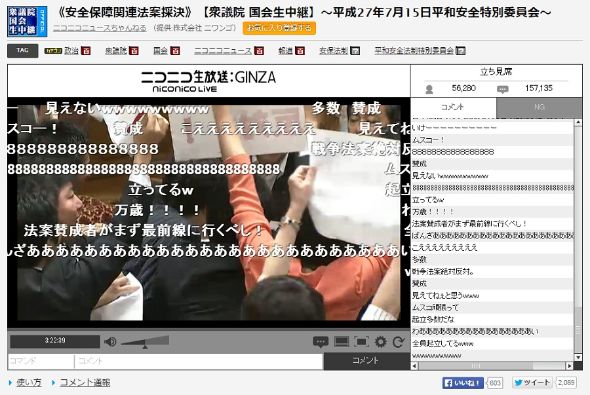Submit with the dark コメント button
The width and height of the screenshot is (590, 395).
click(366, 361)
